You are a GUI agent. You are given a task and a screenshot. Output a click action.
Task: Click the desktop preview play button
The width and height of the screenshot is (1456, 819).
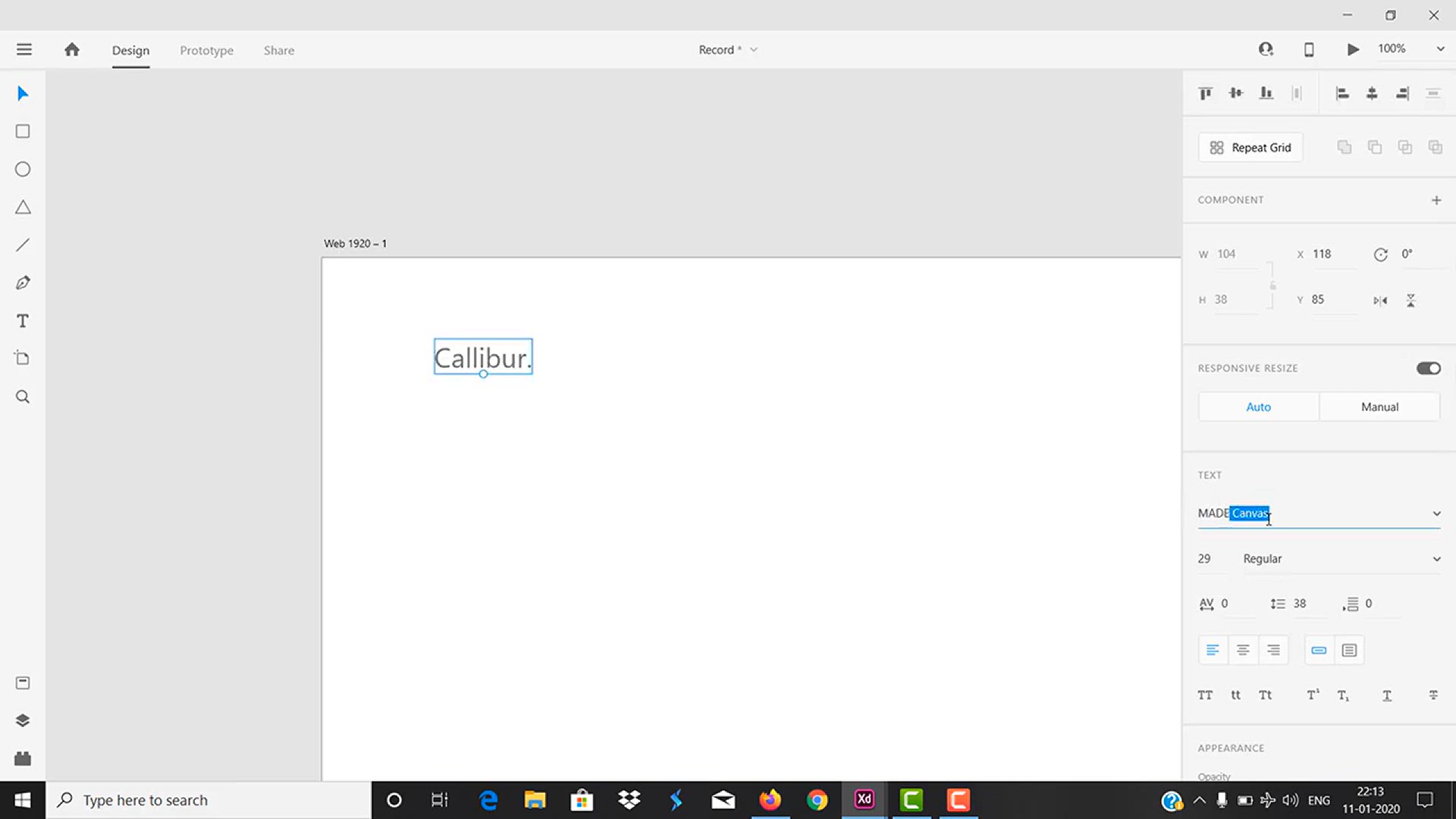(1353, 49)
